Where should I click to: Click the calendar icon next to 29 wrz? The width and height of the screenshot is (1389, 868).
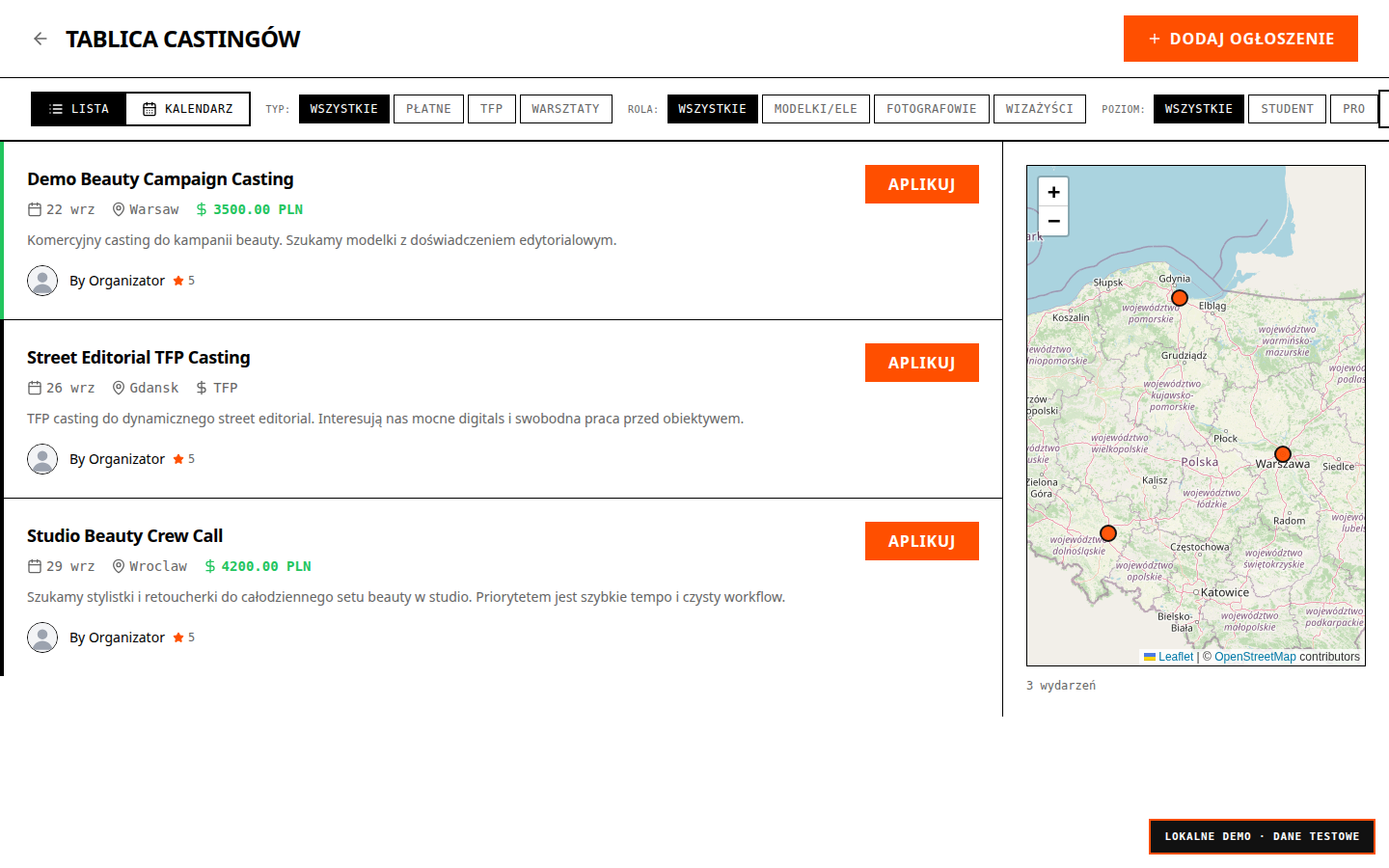pos(35,566)
